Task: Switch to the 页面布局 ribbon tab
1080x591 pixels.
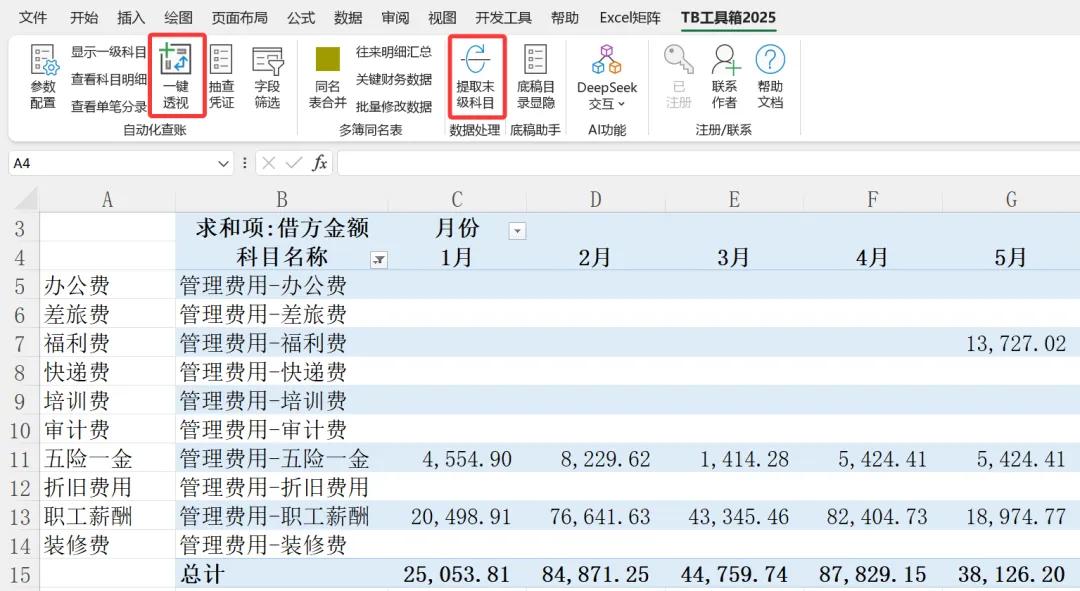Action: (x=240, y=17)
